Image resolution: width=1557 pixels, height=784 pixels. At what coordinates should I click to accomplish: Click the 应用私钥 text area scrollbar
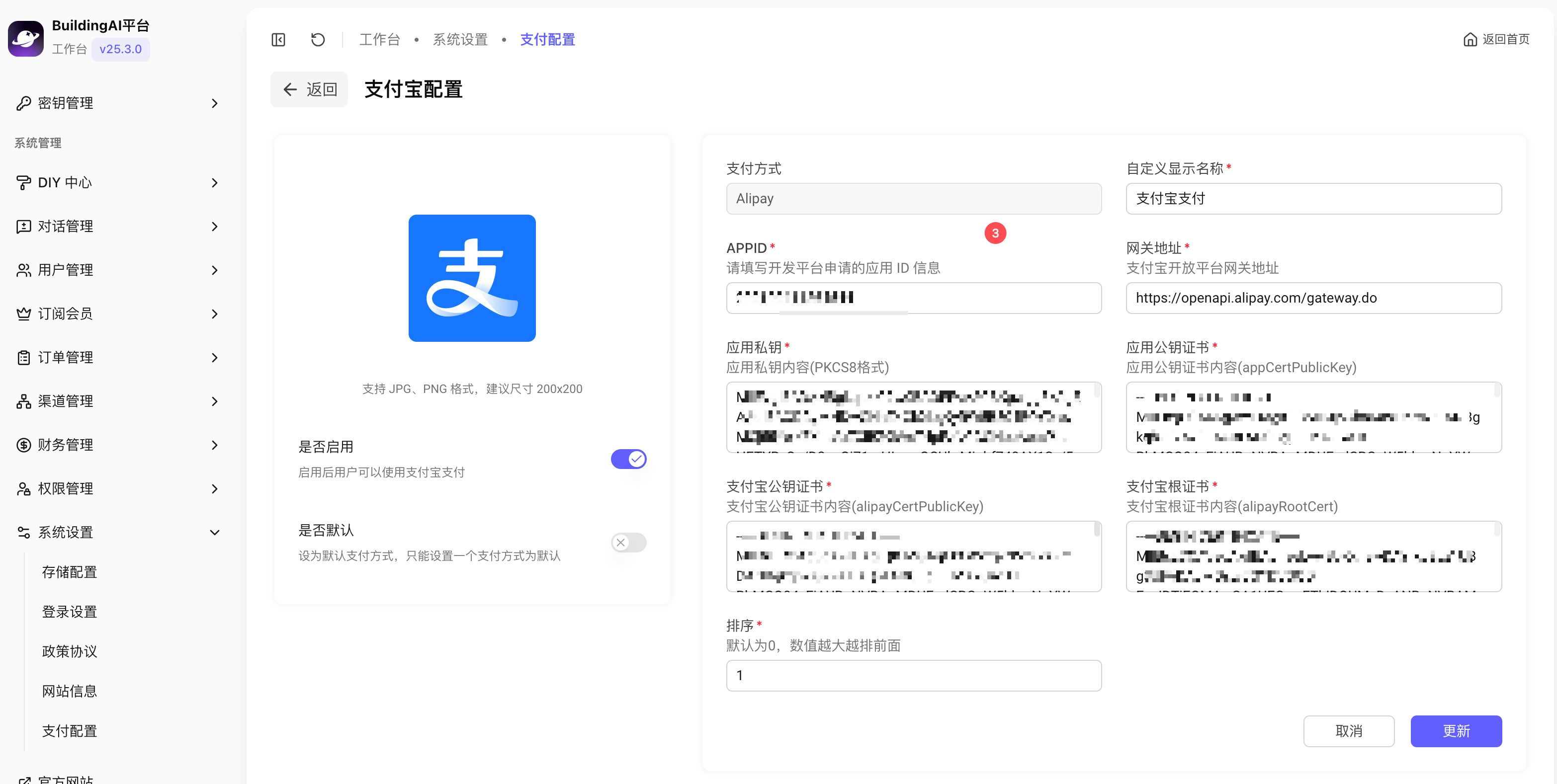tap(1097, 391)
